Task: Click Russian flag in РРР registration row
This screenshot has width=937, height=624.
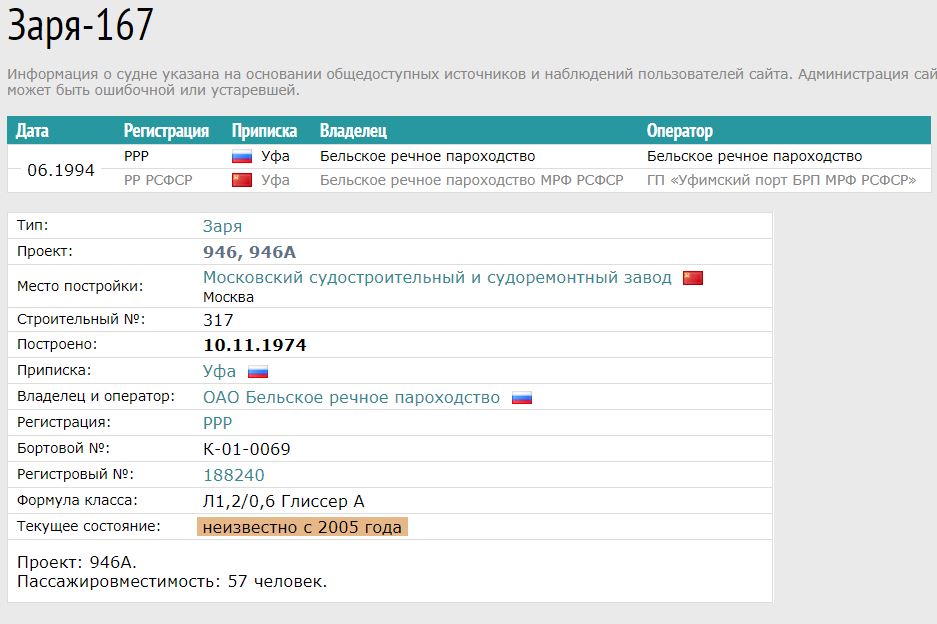Action: click(x=242, y=157)
